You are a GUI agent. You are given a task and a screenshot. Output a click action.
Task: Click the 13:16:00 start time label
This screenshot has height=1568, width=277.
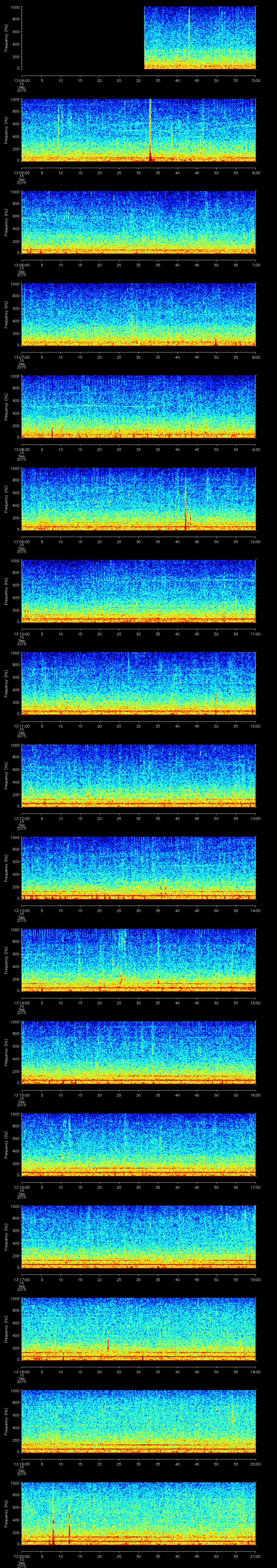(21, 1187)
